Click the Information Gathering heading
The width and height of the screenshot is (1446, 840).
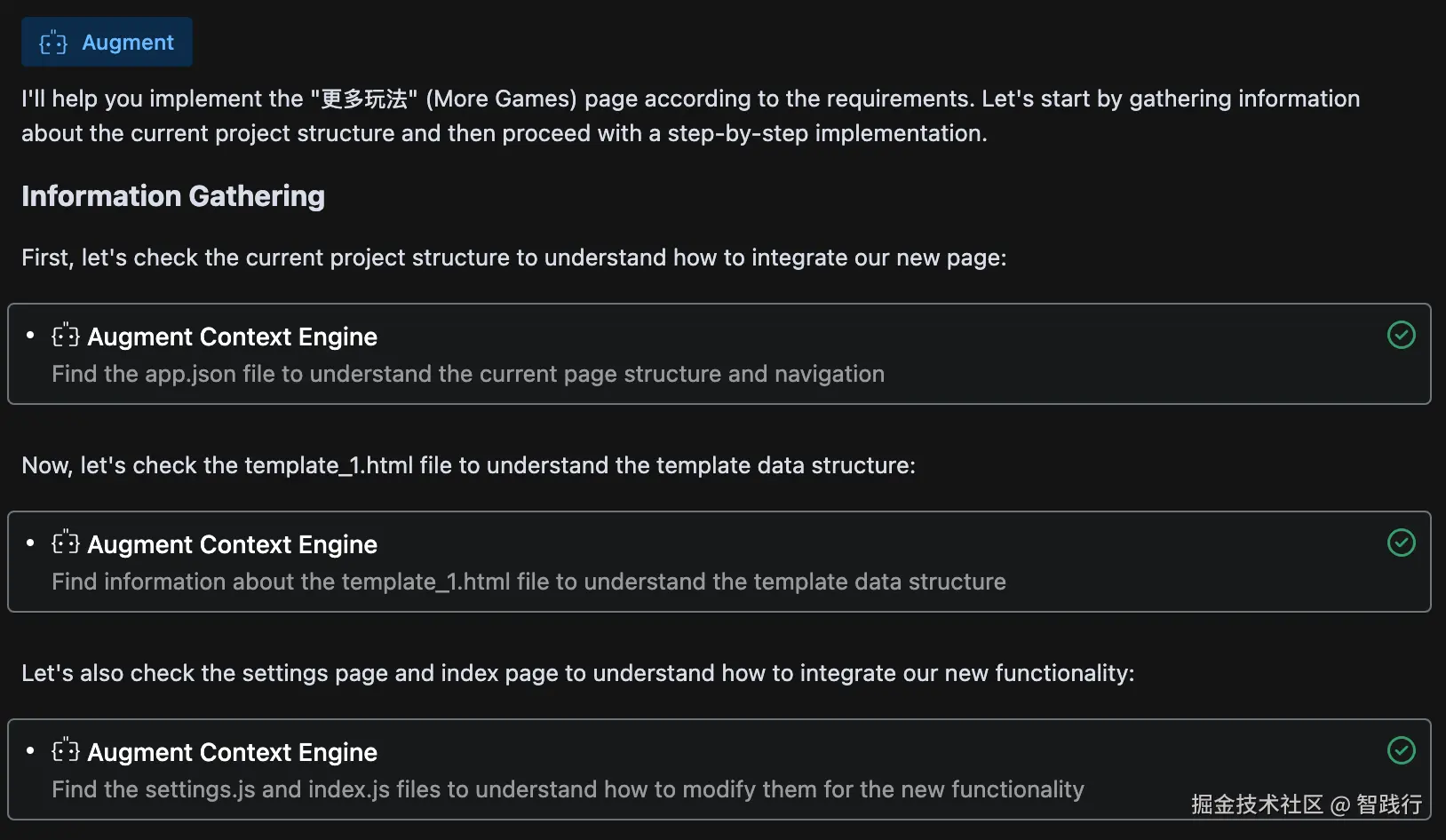tap(173, 196)
